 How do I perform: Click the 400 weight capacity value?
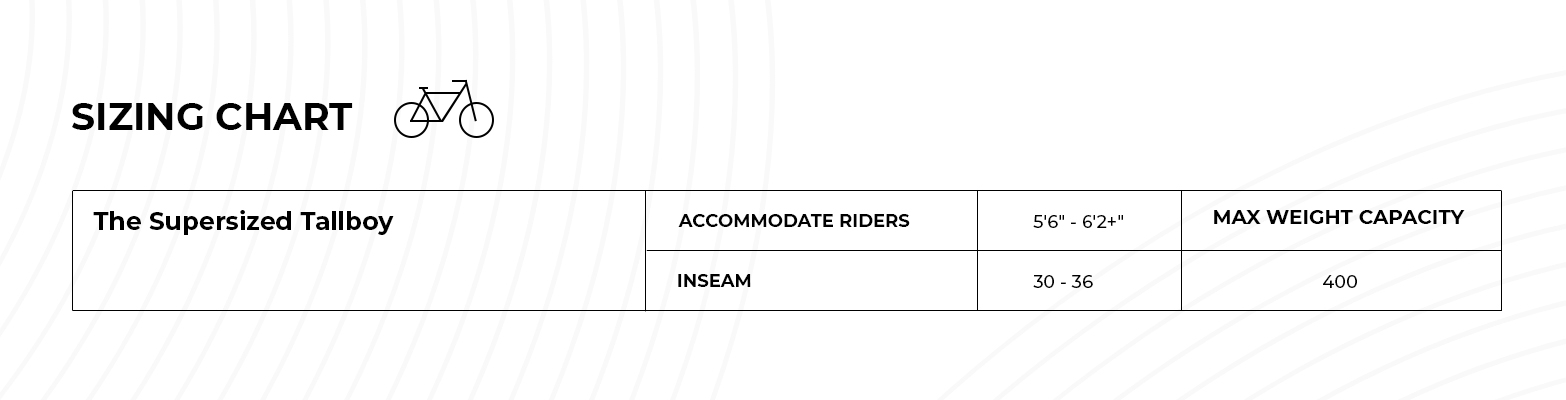1340,282
